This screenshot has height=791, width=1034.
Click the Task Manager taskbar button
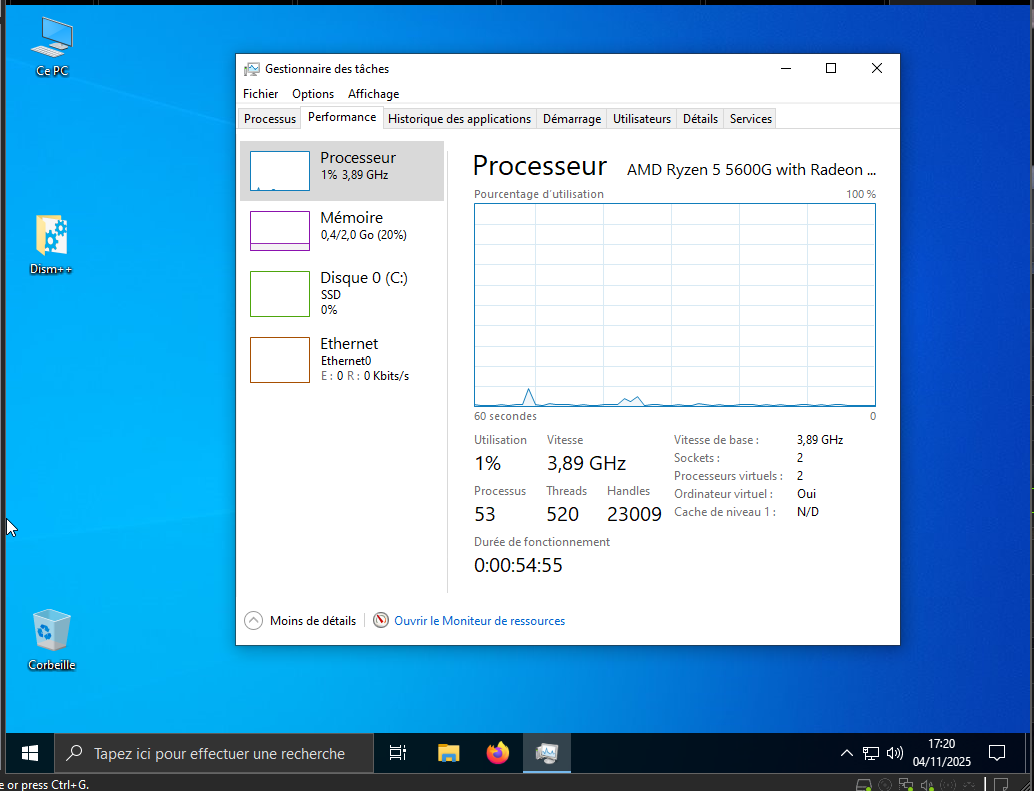point(547,753)
